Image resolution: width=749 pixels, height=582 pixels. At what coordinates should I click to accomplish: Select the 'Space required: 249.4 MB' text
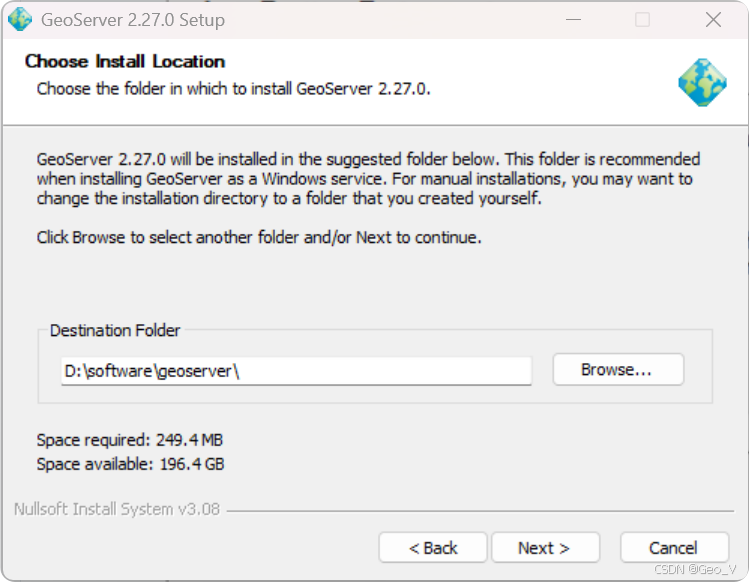click(x=130, y=440)
